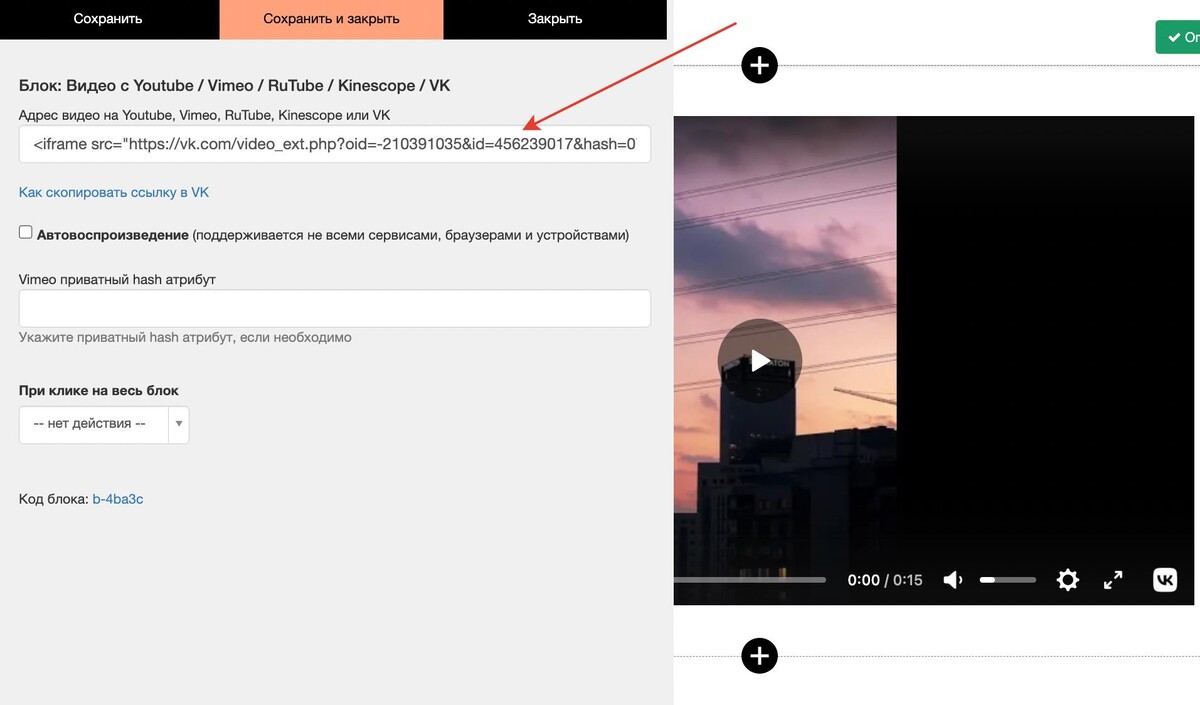Click Укажите приватный hash атрибут hint text
The width and height of the screenshot is (1200, 705).
coord(185,338)
